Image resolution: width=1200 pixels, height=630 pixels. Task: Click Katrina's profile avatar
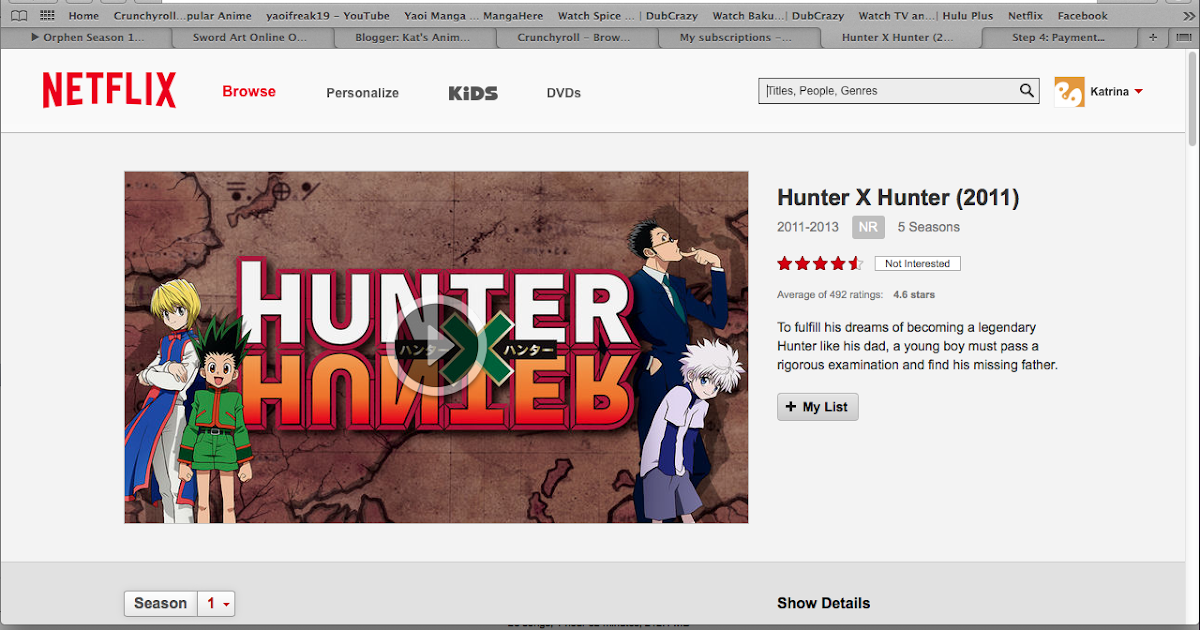point(1069,92)
